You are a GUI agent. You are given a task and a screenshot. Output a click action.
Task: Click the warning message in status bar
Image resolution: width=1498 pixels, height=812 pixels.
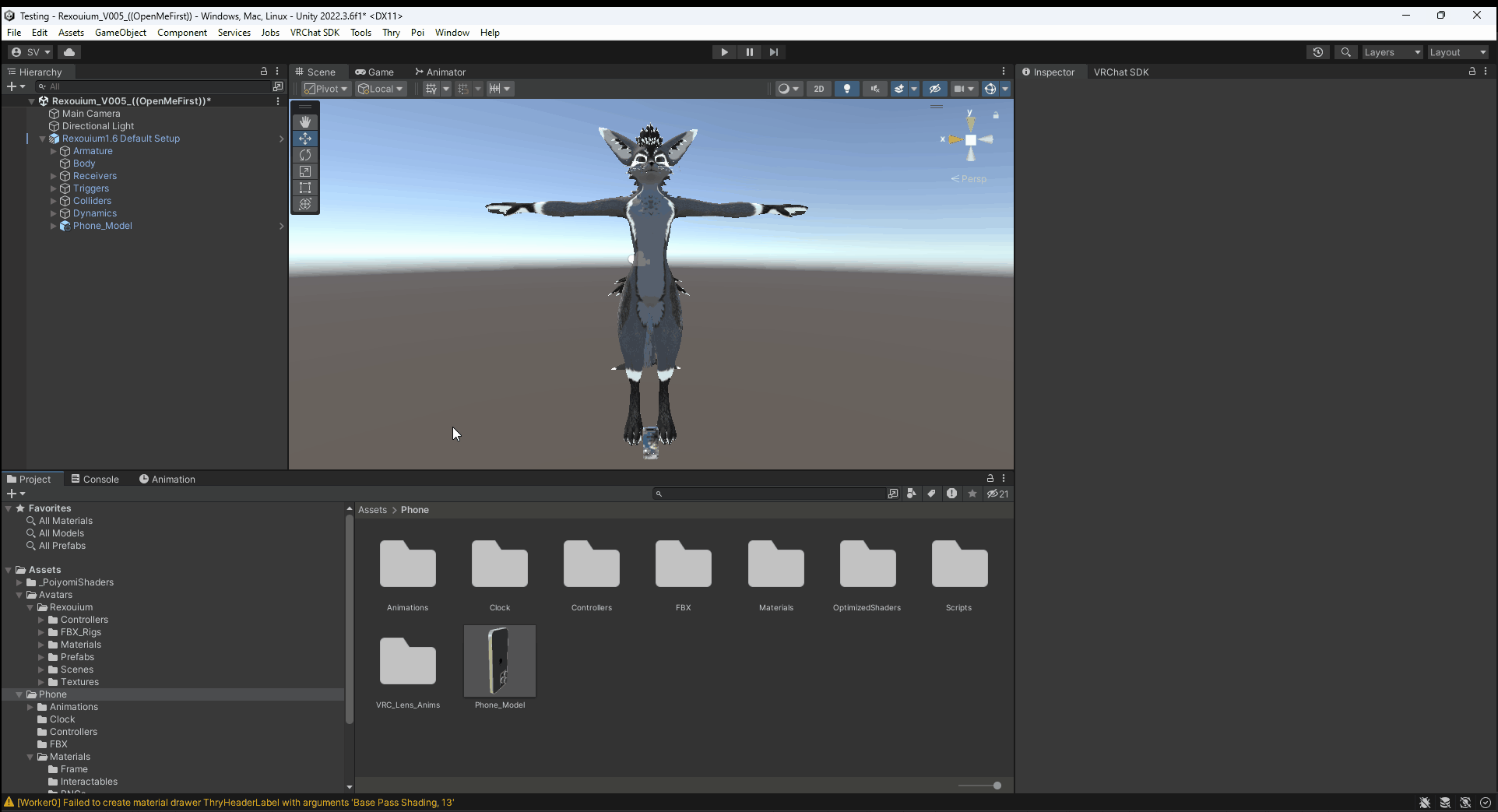pos(235,803)
